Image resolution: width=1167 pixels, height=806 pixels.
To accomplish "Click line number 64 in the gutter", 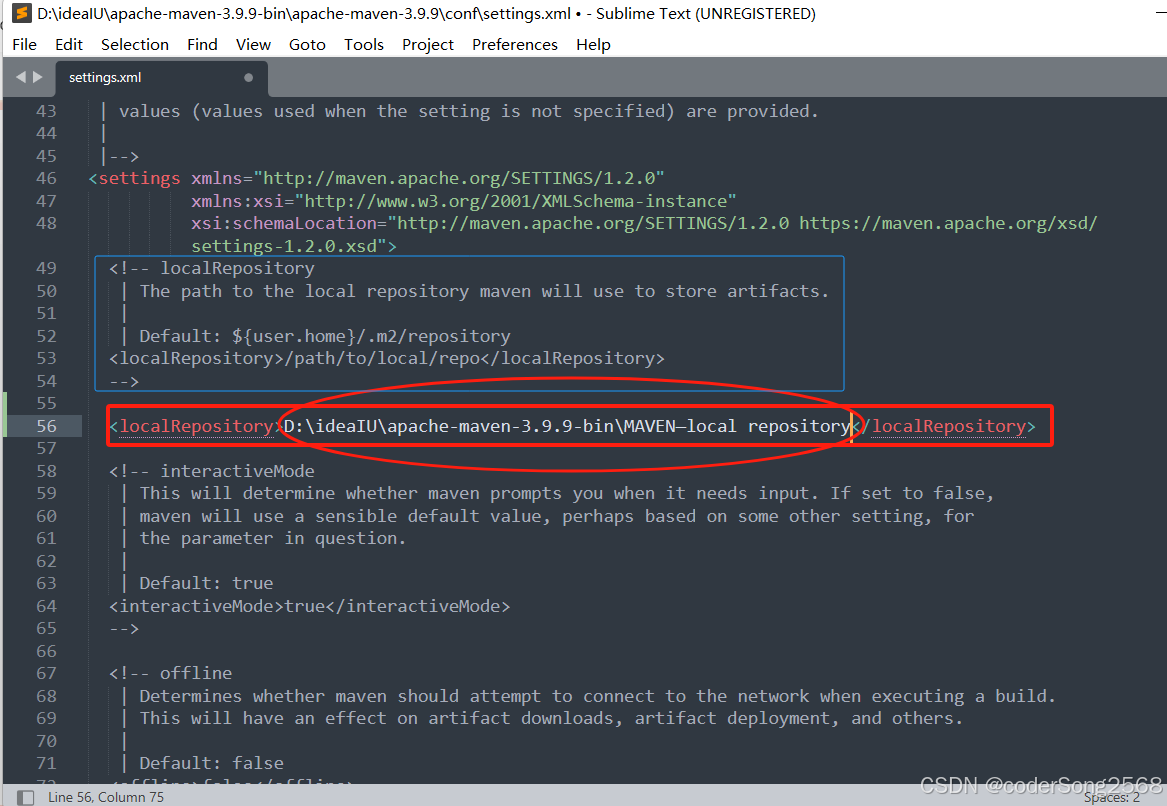I will click(x=46, y=606).
